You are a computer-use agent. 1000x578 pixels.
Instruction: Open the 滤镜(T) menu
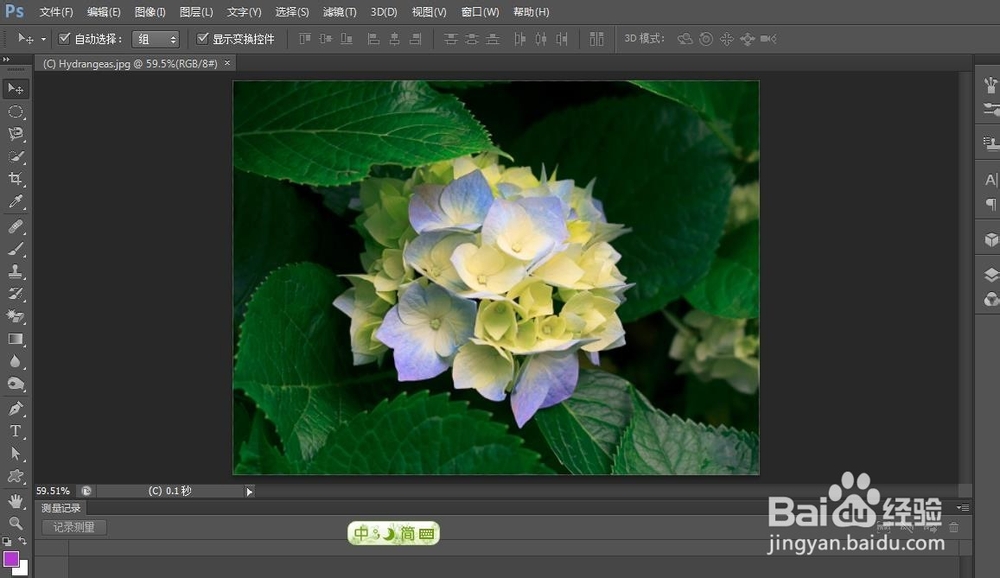(x=339, y=12)
